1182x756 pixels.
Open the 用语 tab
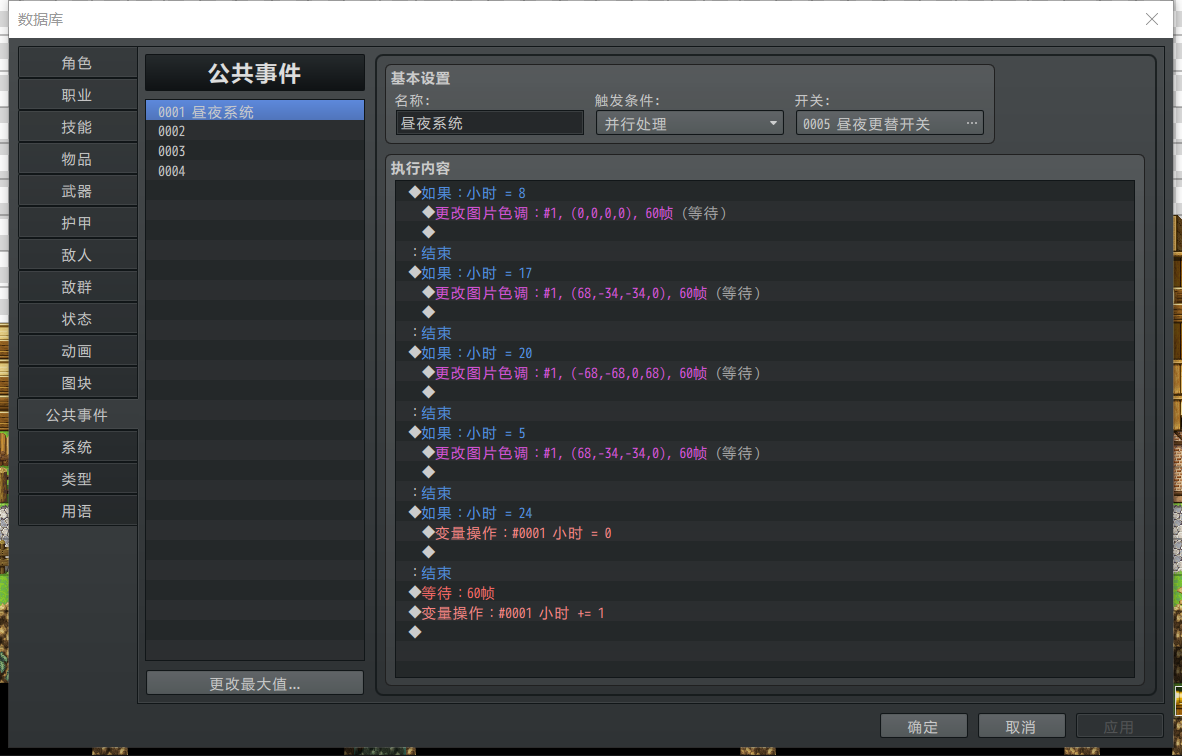(x=78, y=512)
